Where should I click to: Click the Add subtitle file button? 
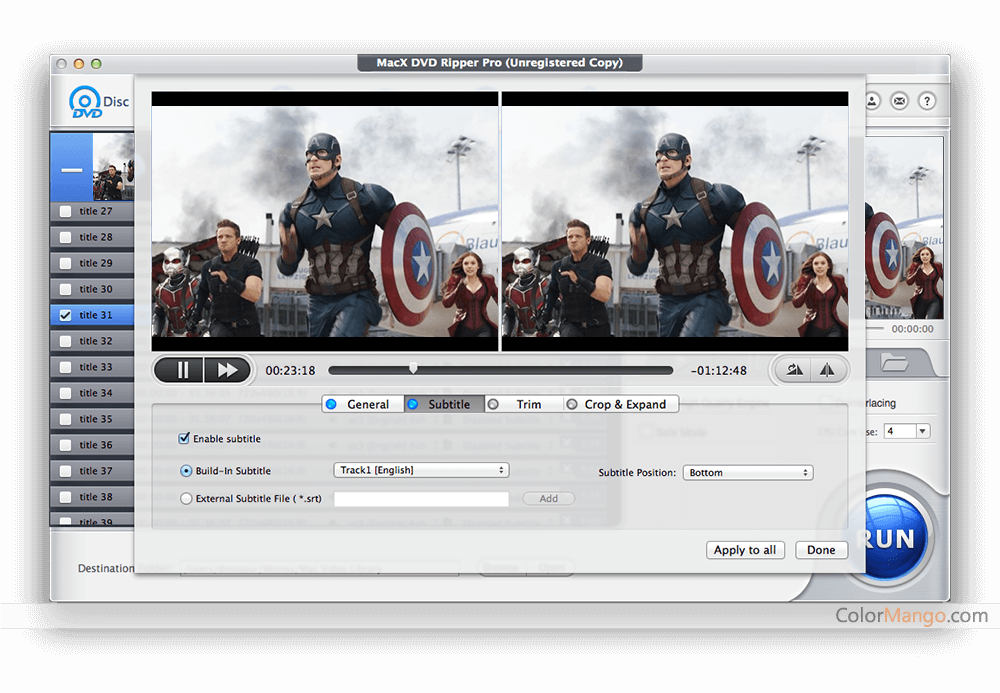tap(548, 499)
